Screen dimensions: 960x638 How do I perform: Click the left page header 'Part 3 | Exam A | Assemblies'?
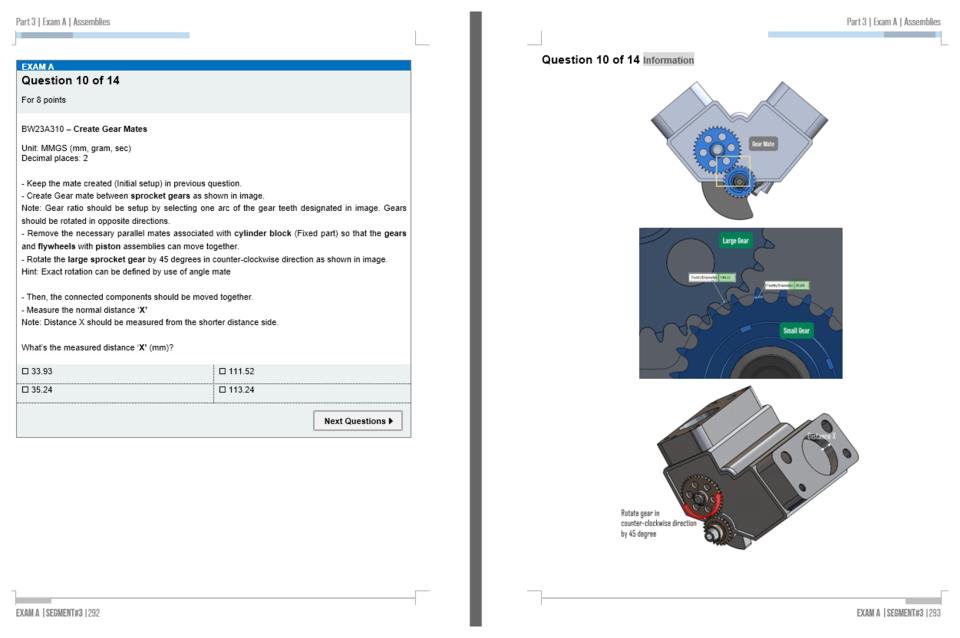(x=63, y=21)
